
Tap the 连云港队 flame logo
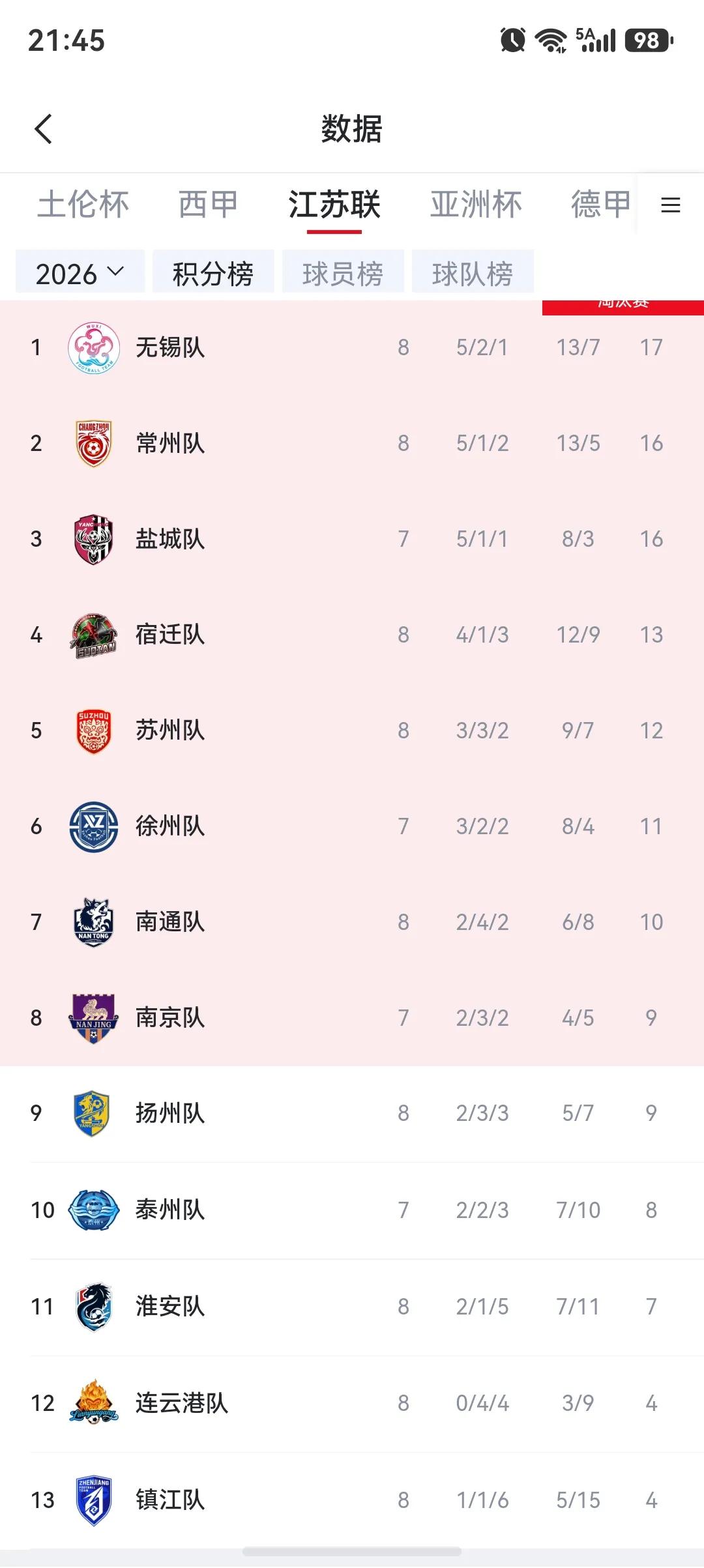(x=94, y=1402)
